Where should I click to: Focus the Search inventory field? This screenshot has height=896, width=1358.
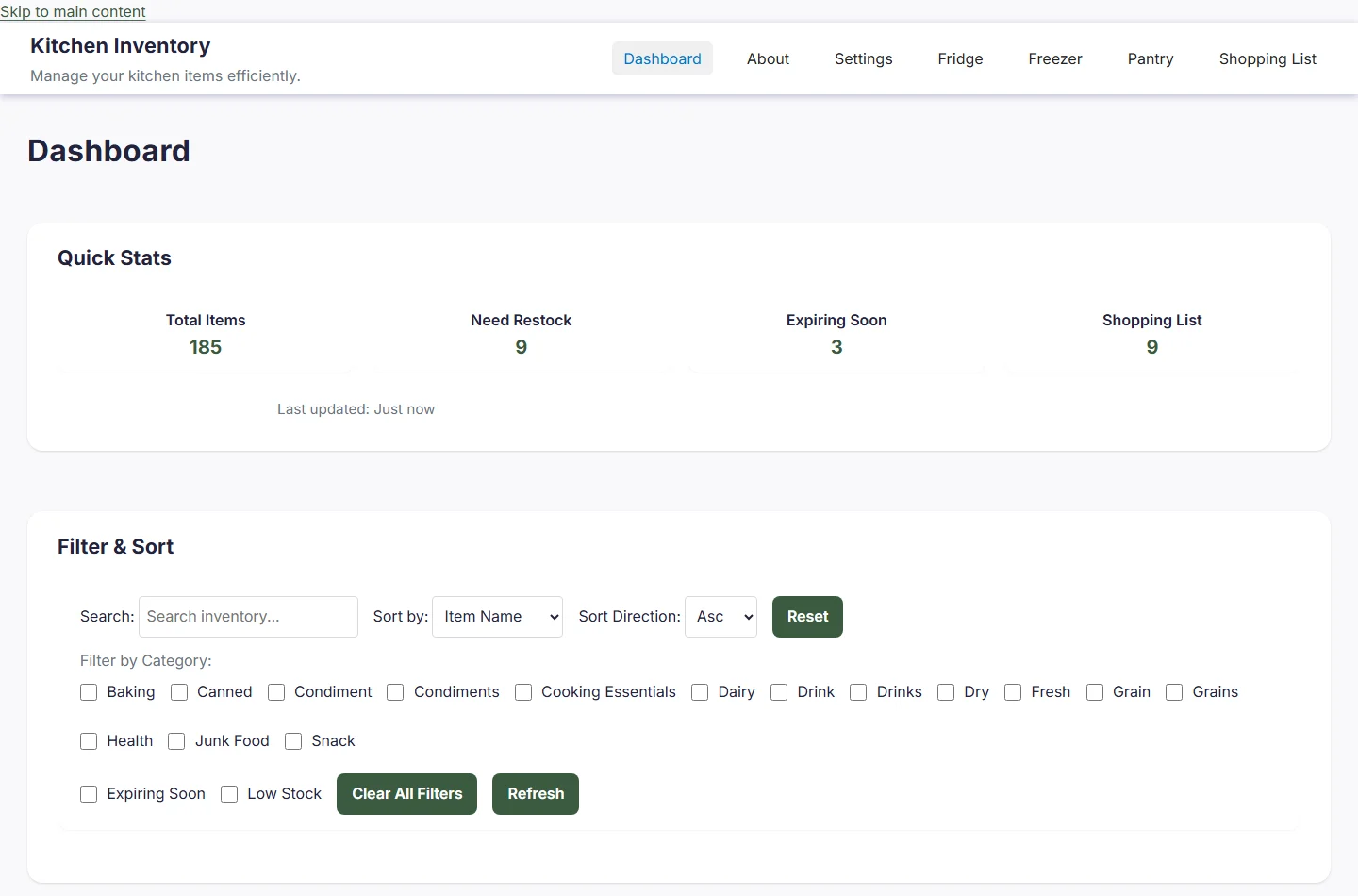pyautogui.click(x=248, y=617)
